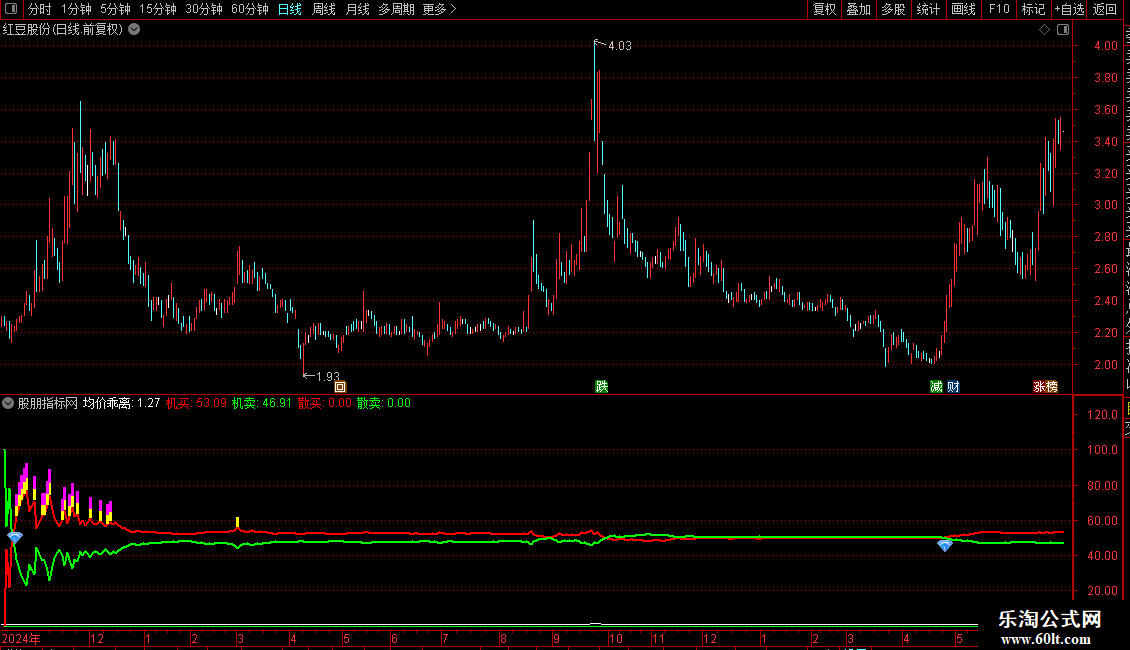The height and width of the screenshot is (650, 1130).
Task: Click the blue 财 event marker
Action: pyautogui.click(x=953, y=387)
